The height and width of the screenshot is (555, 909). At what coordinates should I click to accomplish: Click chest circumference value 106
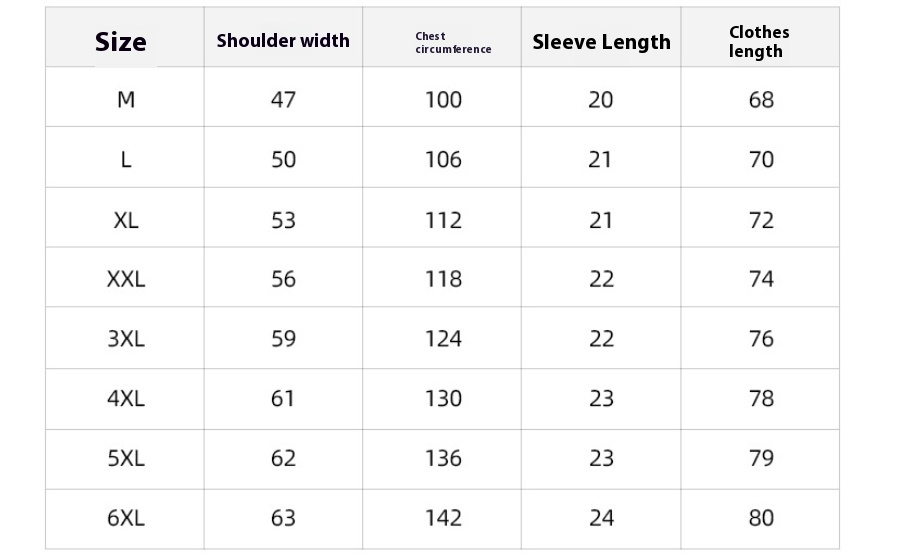[443, 160]
